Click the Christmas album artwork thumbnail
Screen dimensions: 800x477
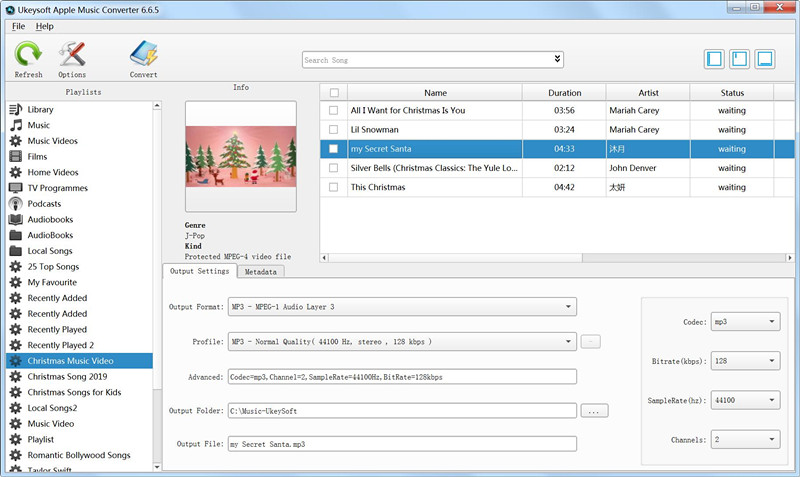click(x=241, y=156)
